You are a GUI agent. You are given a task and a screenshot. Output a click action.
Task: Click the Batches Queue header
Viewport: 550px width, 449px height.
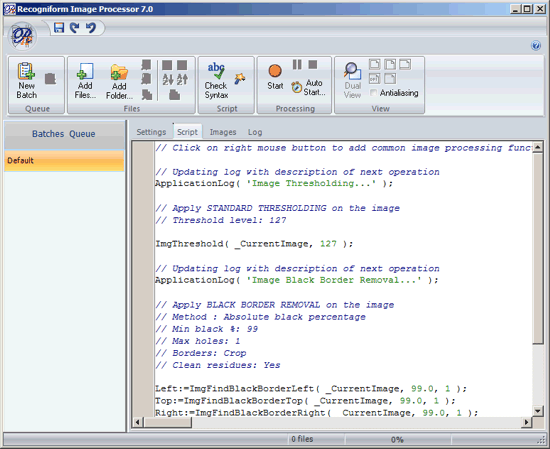64,134
